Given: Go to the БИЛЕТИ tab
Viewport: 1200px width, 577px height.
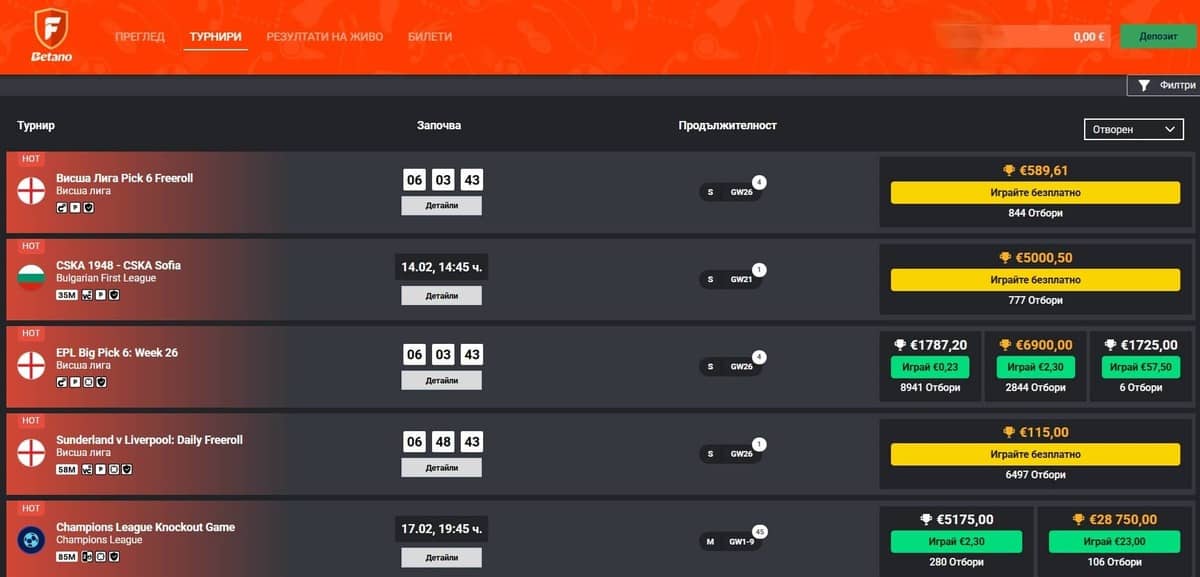Looking at the screenshot, I should (x=430, y=37).
